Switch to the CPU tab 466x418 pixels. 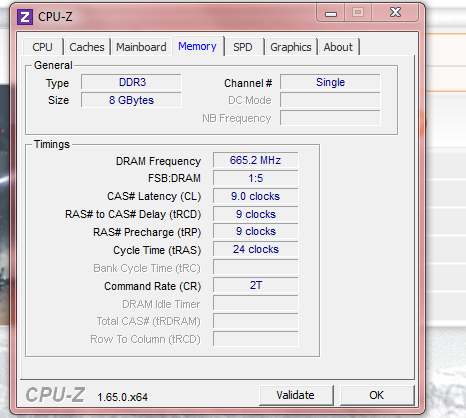pos(42,47)
